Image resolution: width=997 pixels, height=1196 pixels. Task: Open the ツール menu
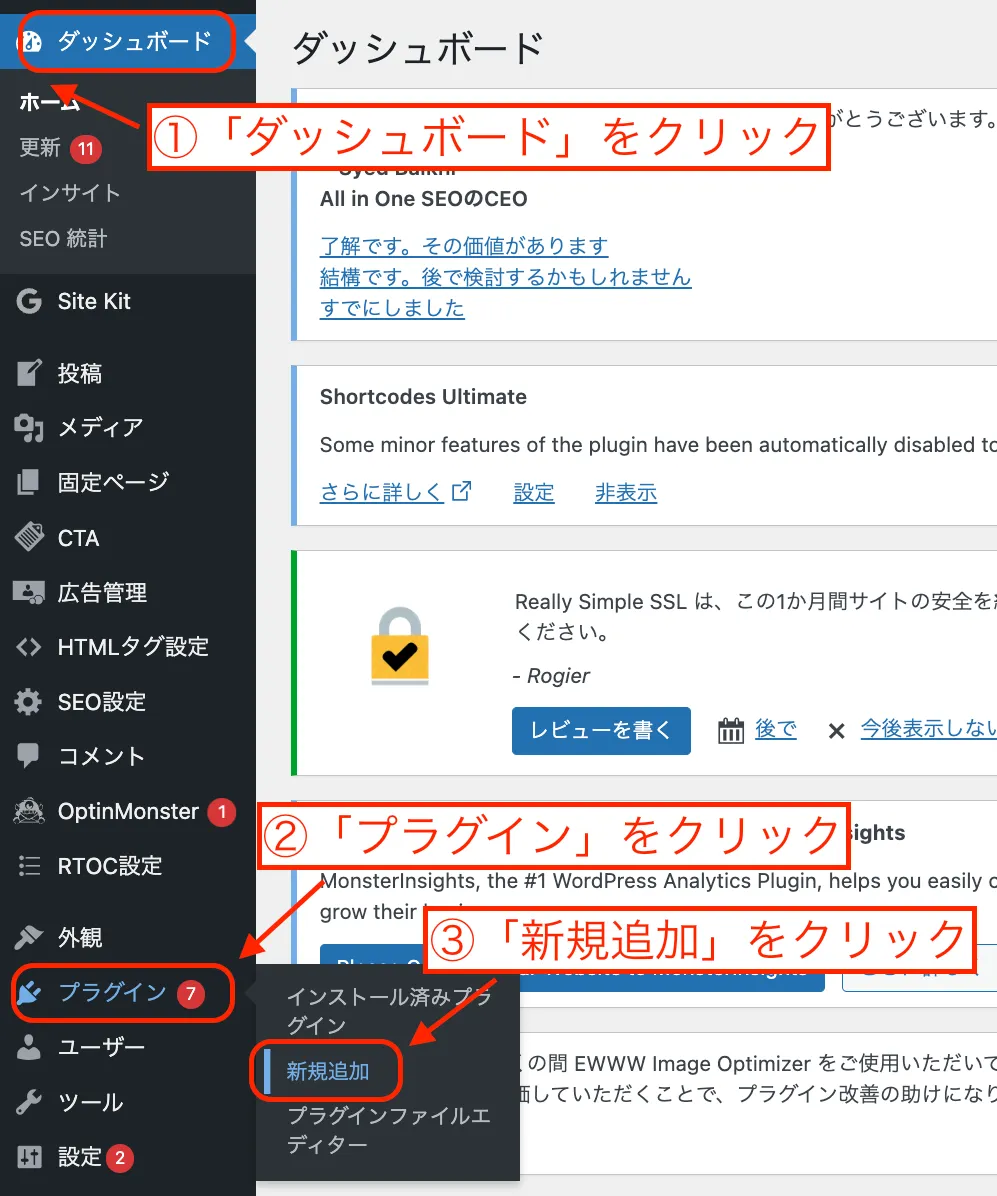pyautogui.click(x=91, y=1102)
